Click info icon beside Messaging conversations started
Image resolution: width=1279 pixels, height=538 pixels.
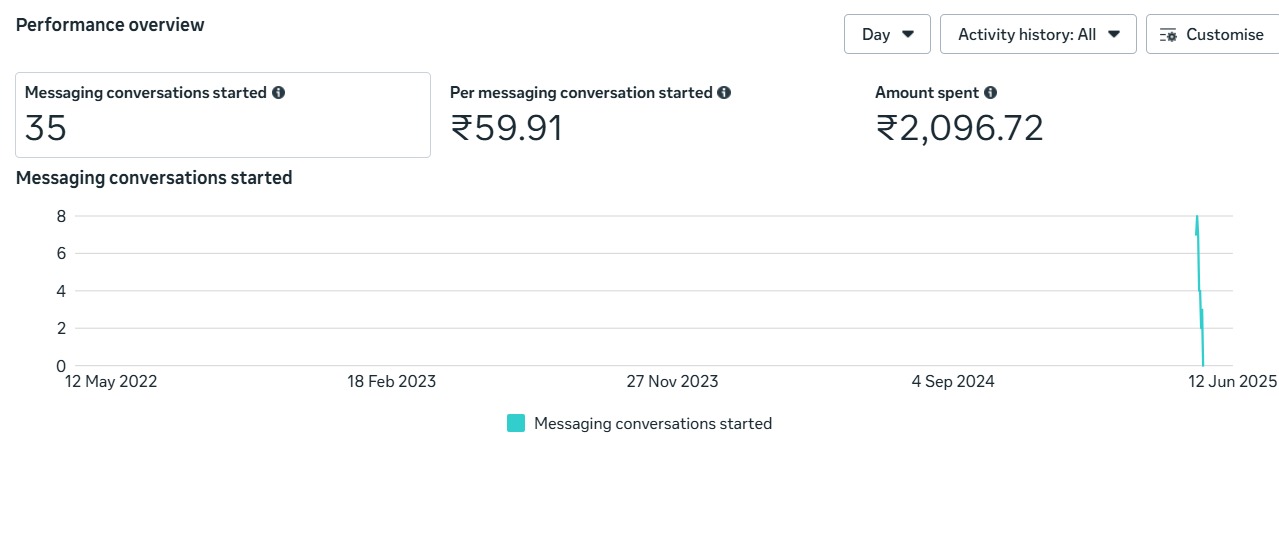click(x=278, y=92)
